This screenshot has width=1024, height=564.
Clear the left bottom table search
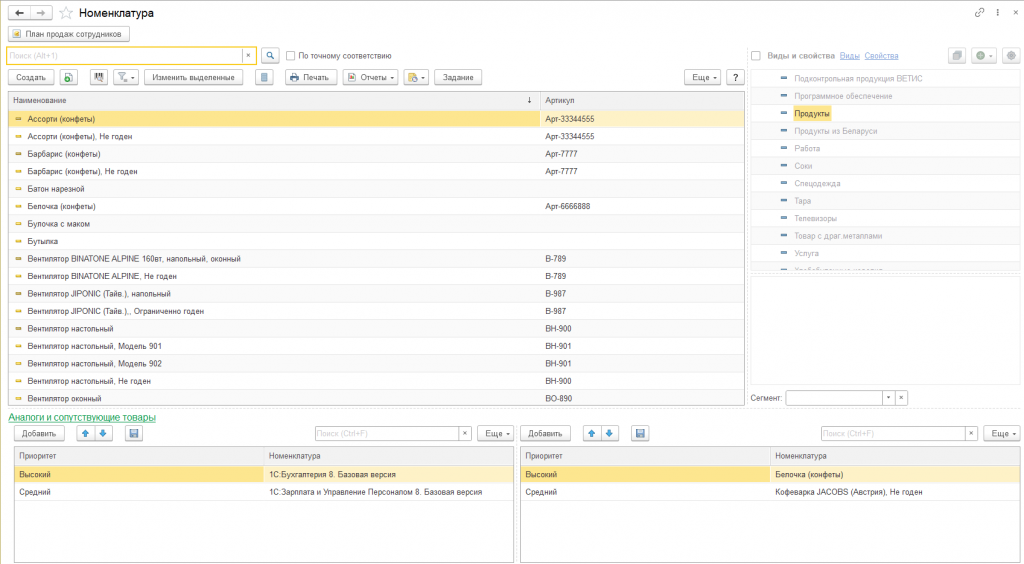click(x=465, y=433)
